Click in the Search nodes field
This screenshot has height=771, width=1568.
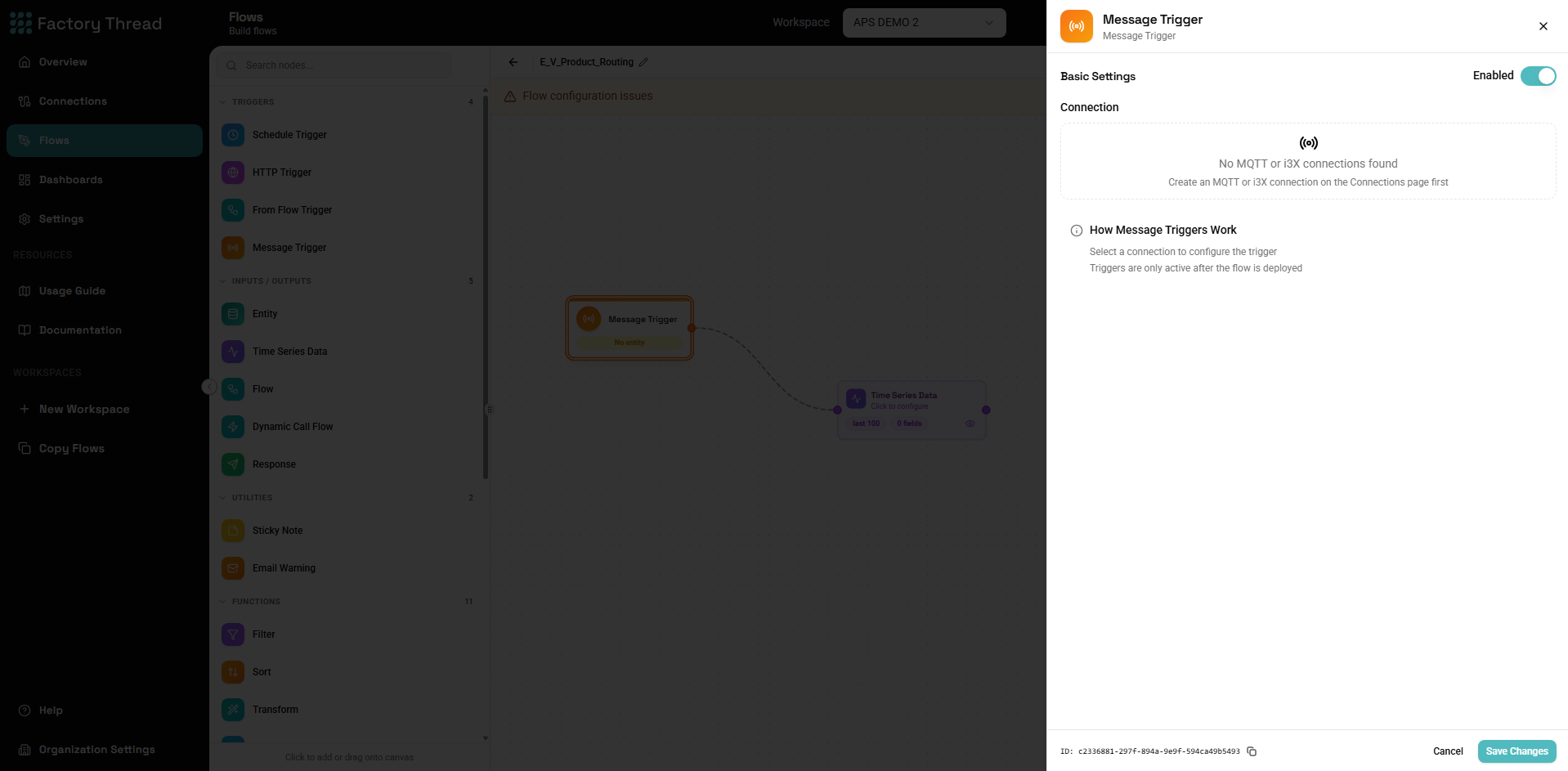pos(334,65)
